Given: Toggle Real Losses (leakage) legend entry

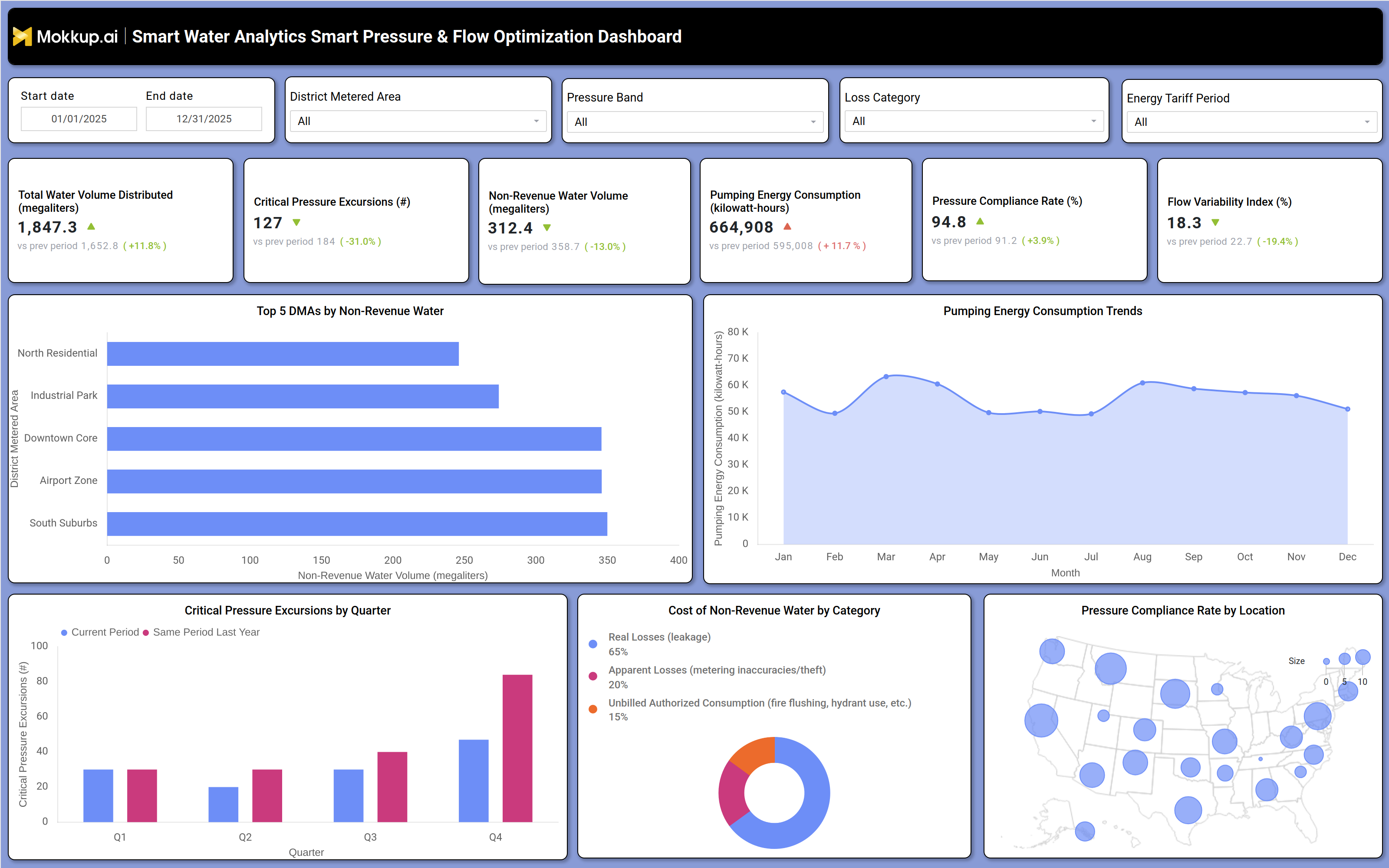Looking at the screenshot, I should [650, 644].
